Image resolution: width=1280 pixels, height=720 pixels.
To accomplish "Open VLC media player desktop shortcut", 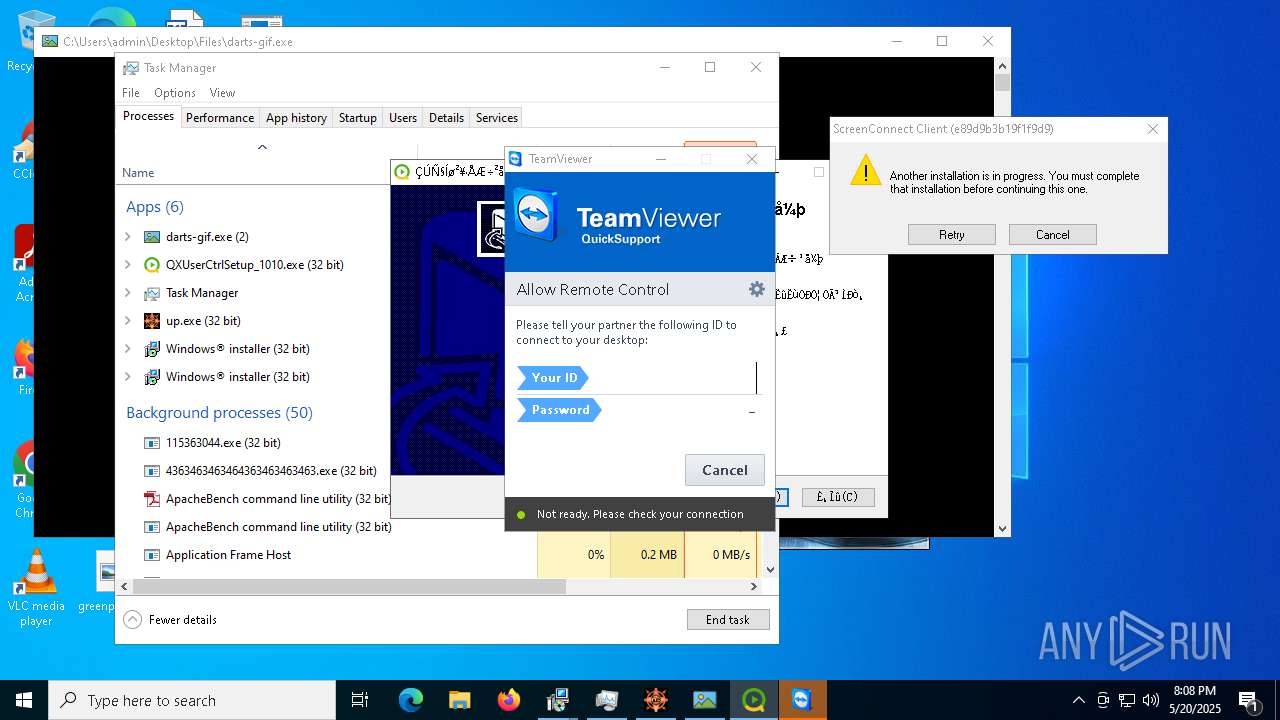I will point(36,589).
